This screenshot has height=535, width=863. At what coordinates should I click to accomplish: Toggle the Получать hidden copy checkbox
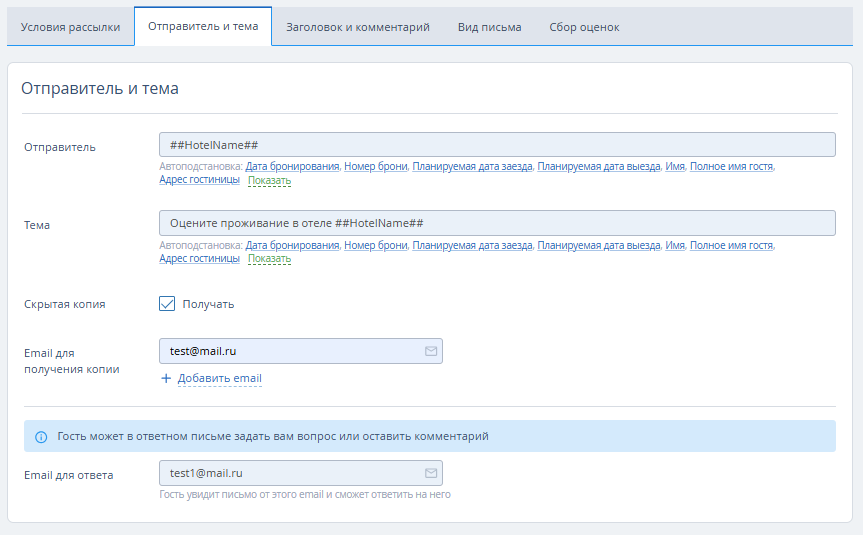click(167, 304)
